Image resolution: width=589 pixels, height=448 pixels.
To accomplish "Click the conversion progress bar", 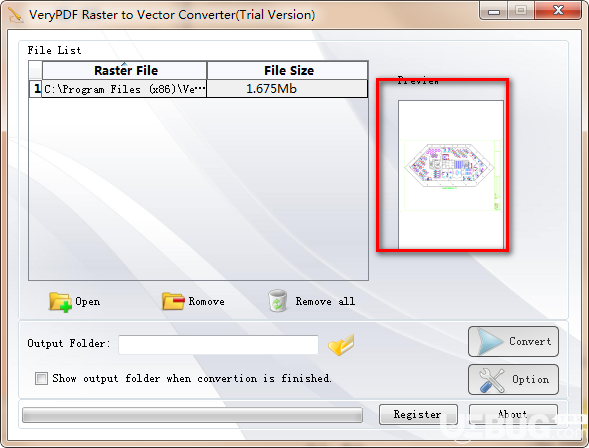I will [192, 415].
